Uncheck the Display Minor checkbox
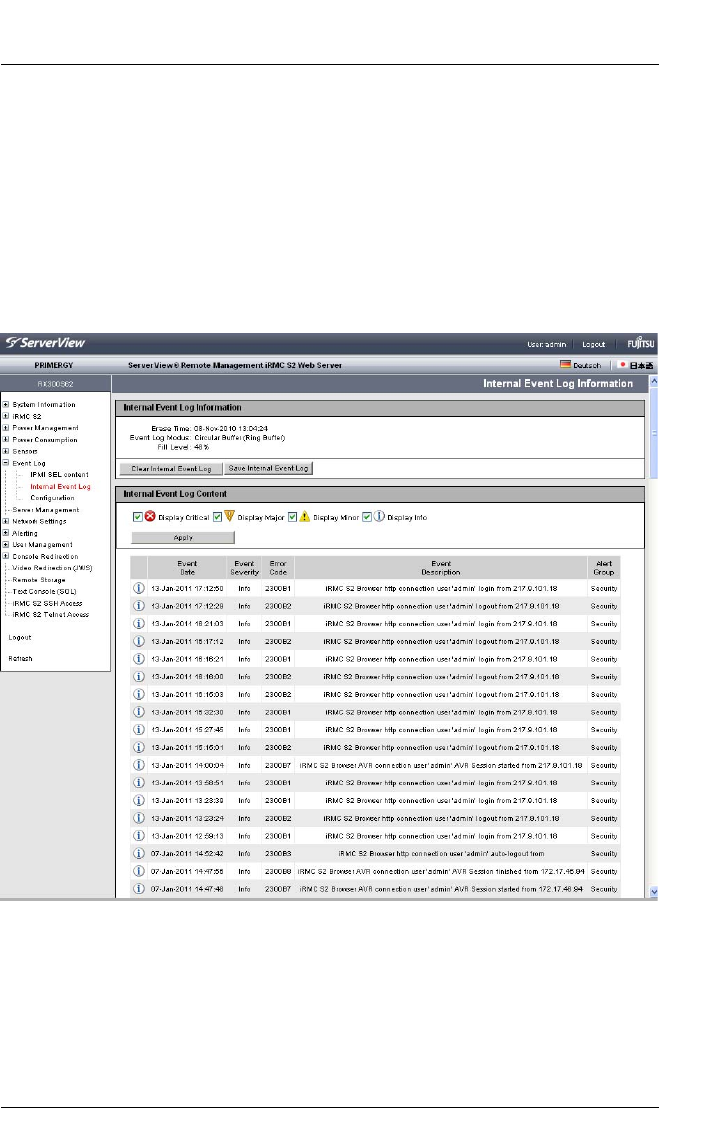The height and width of the screenshot is (1138, 720). click(x=292, y=517)
